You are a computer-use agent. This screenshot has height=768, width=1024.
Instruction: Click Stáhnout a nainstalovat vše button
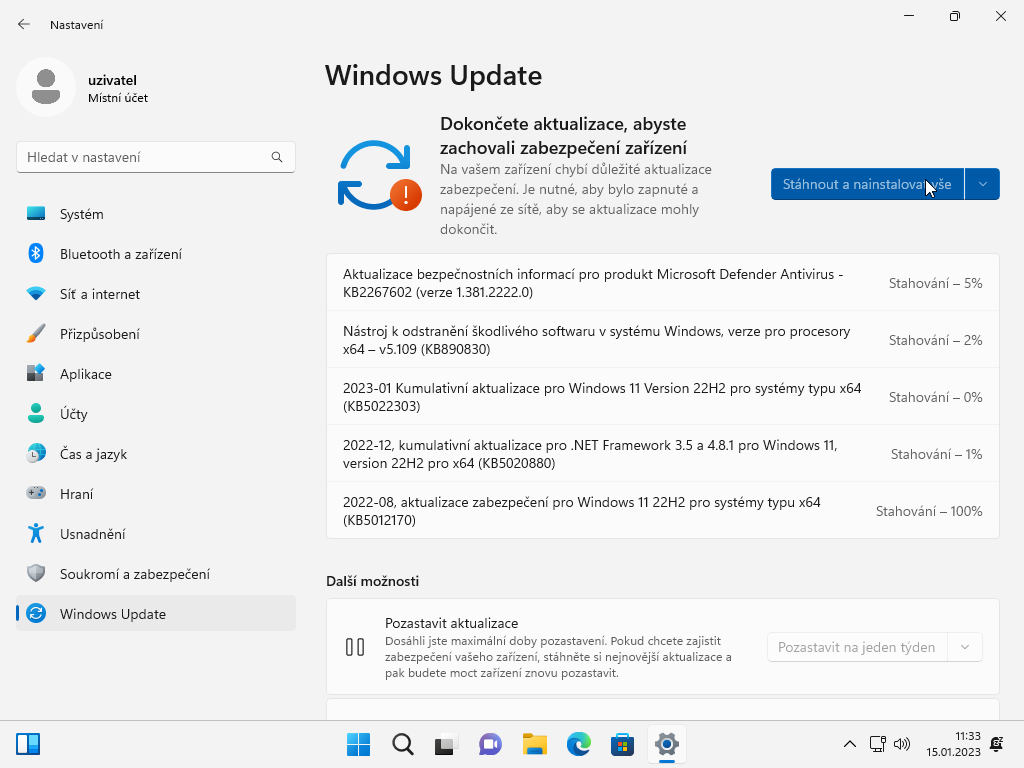(867, 184)
